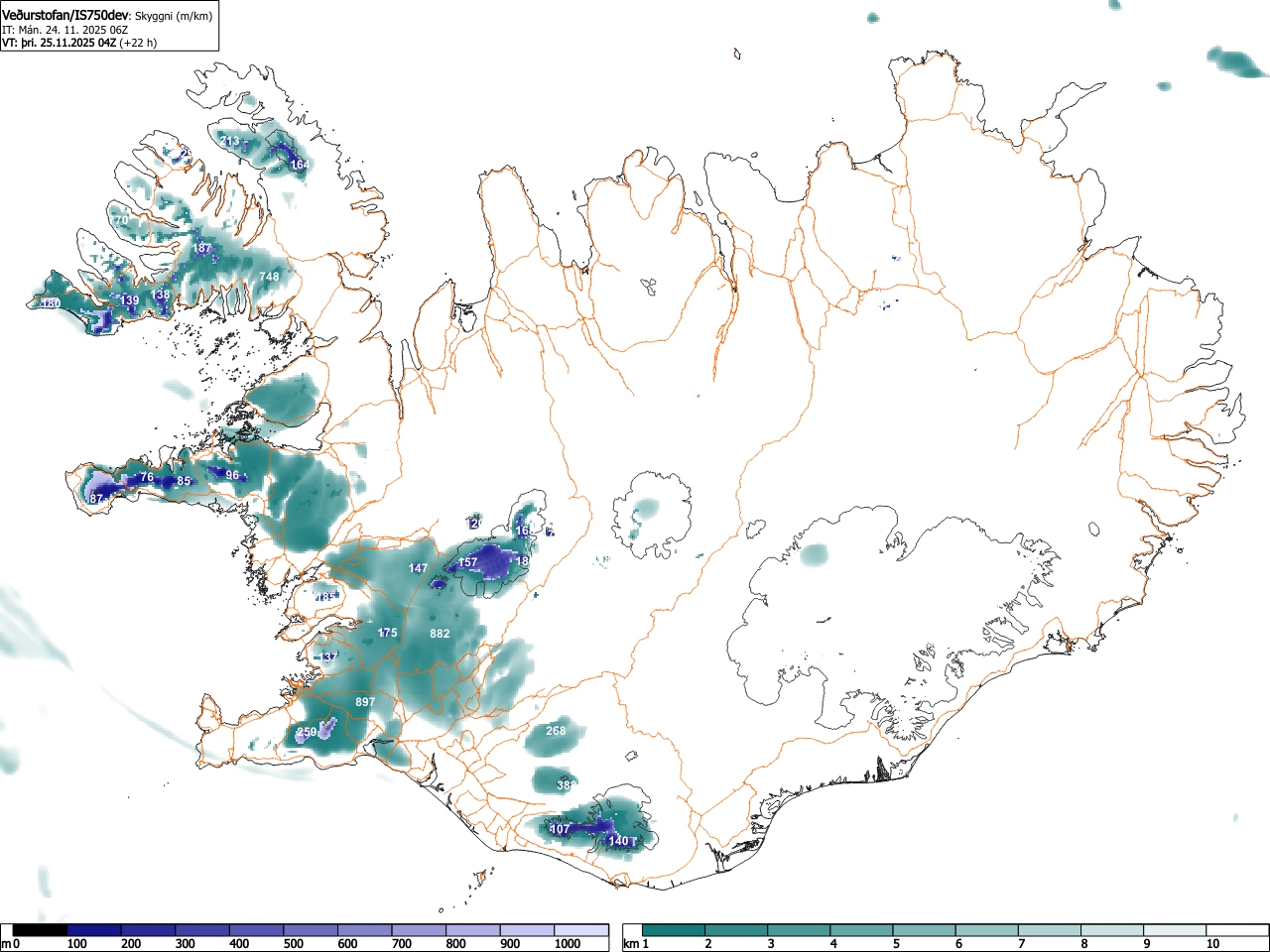Click the 5–6 km teal scale segment
The image size is (1270, 952).
(925, 930)
